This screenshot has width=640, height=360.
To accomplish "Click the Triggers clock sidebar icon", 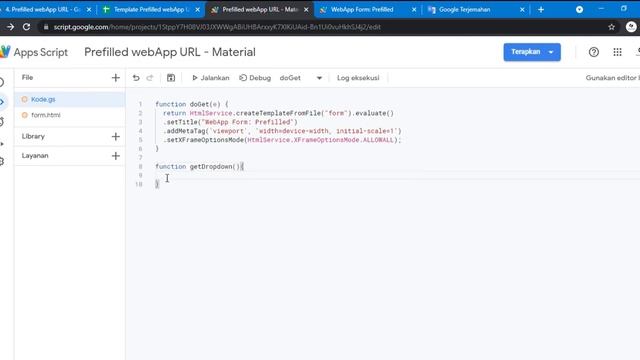I will click(x=2, y=122).
